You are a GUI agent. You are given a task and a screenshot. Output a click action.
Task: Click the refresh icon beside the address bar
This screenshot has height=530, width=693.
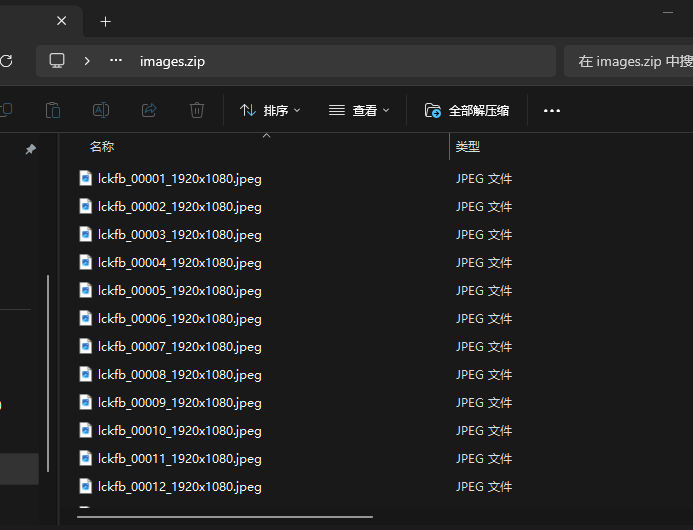(x=6, y=61)
